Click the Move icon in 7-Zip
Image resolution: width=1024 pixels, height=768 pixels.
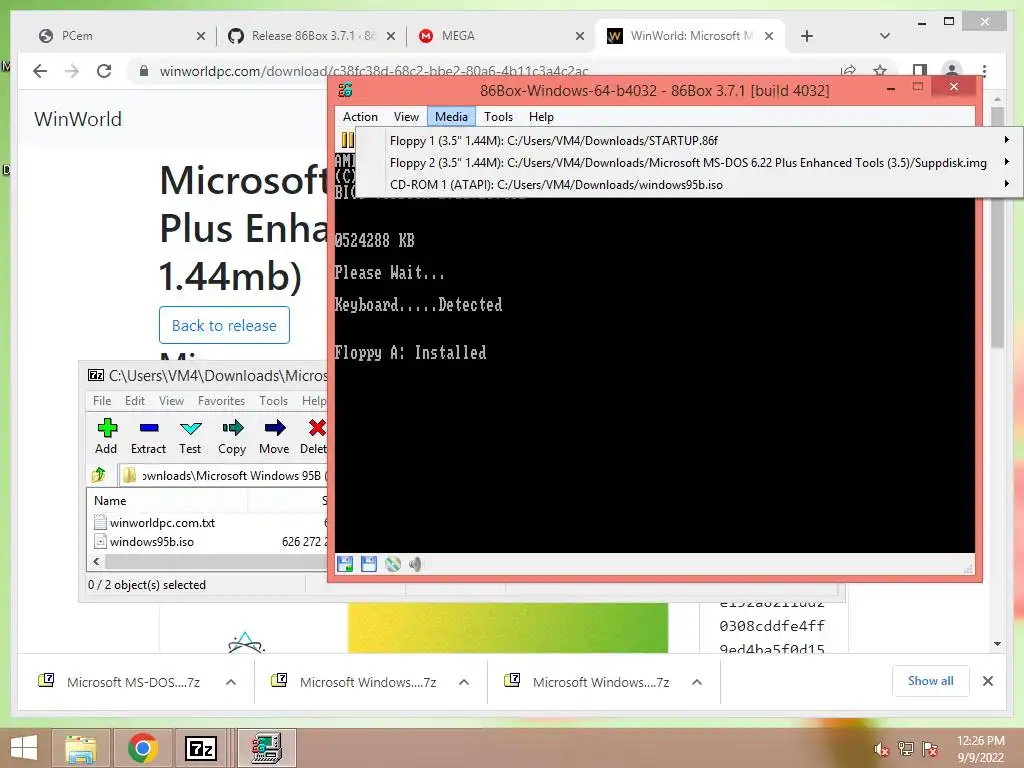pos(275,428)
